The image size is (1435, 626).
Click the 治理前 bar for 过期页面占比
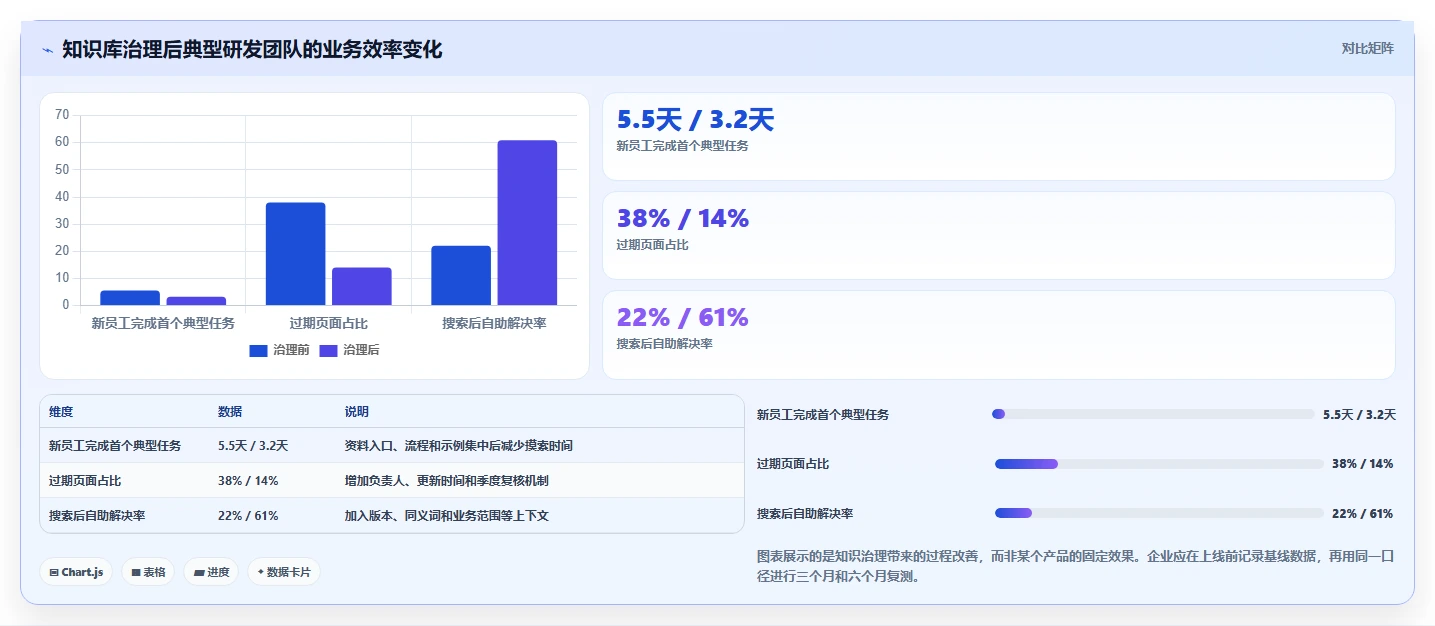295,254
